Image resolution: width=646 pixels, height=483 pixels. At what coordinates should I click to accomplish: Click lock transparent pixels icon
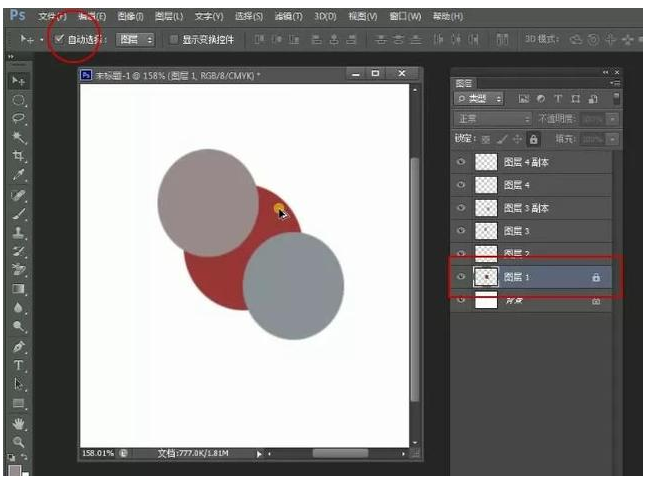point(486,140)
